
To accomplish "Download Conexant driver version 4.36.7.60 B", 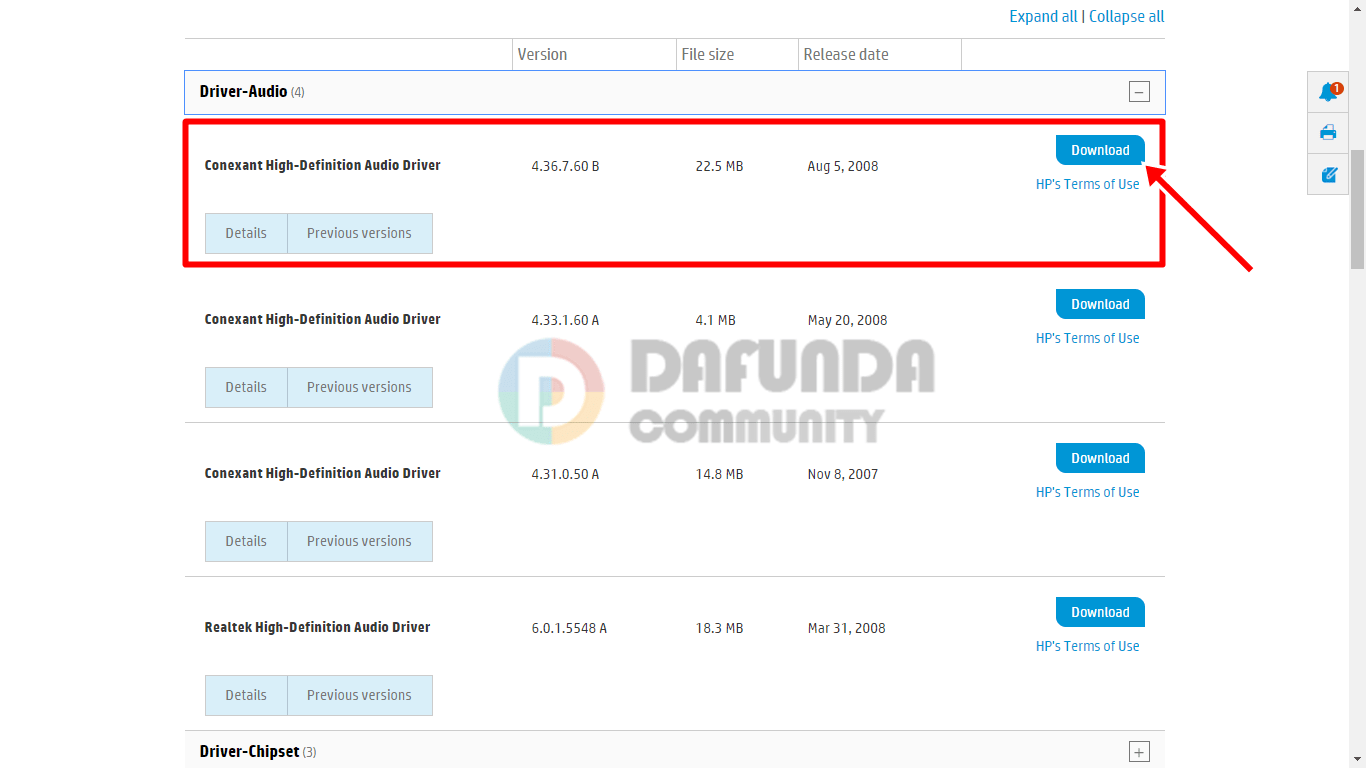I will 1100,150.
